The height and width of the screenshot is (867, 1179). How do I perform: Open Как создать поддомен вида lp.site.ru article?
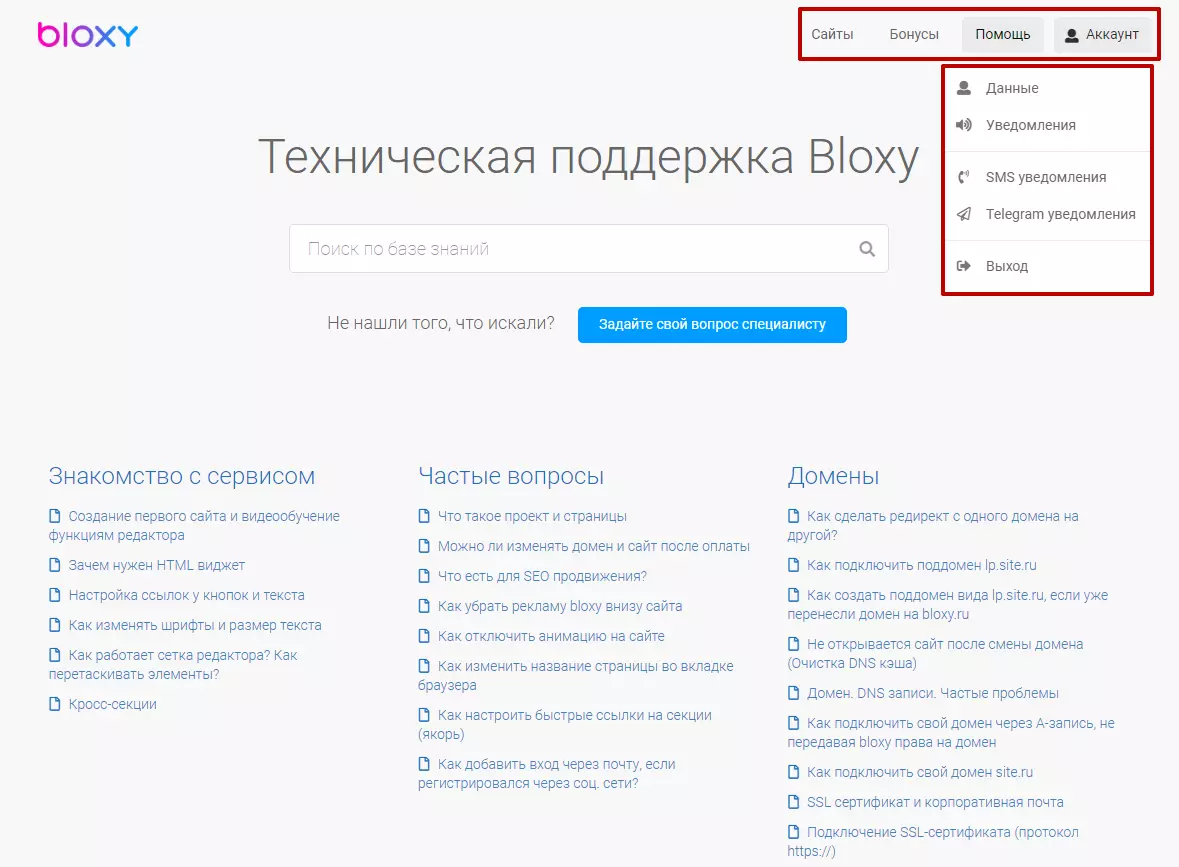pos(947,605)
